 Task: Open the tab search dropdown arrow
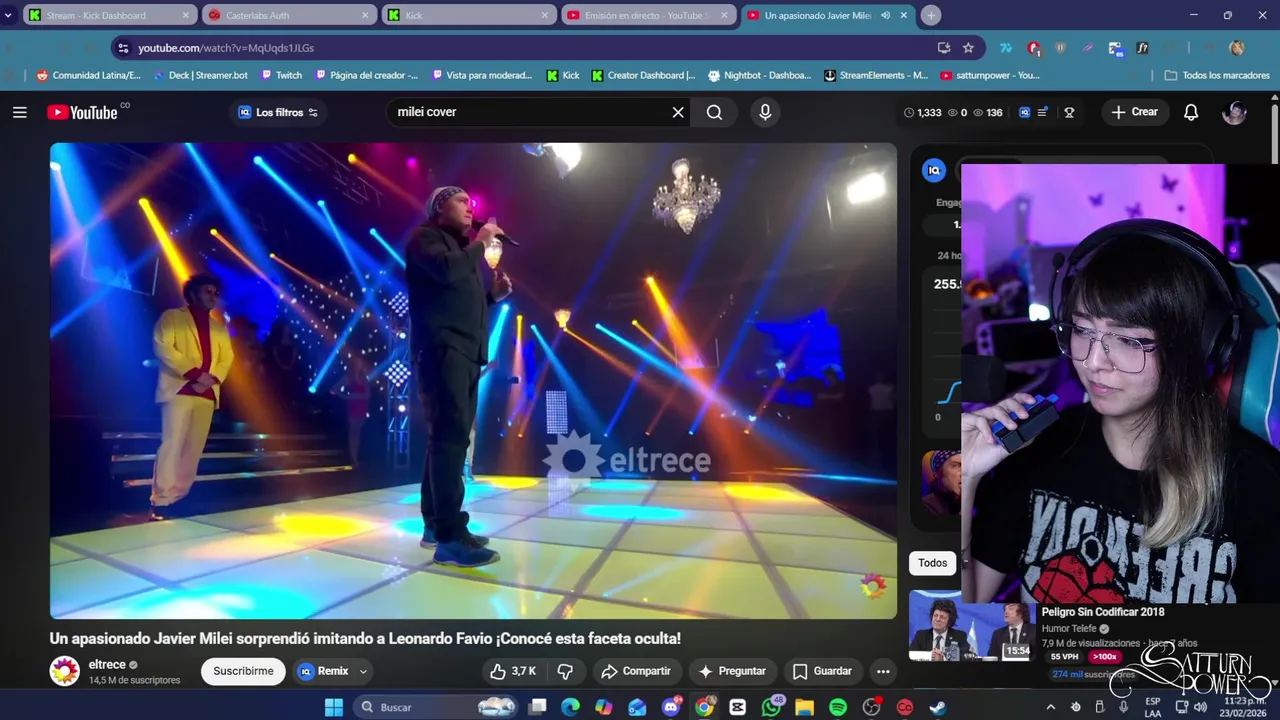coord(8,15)
